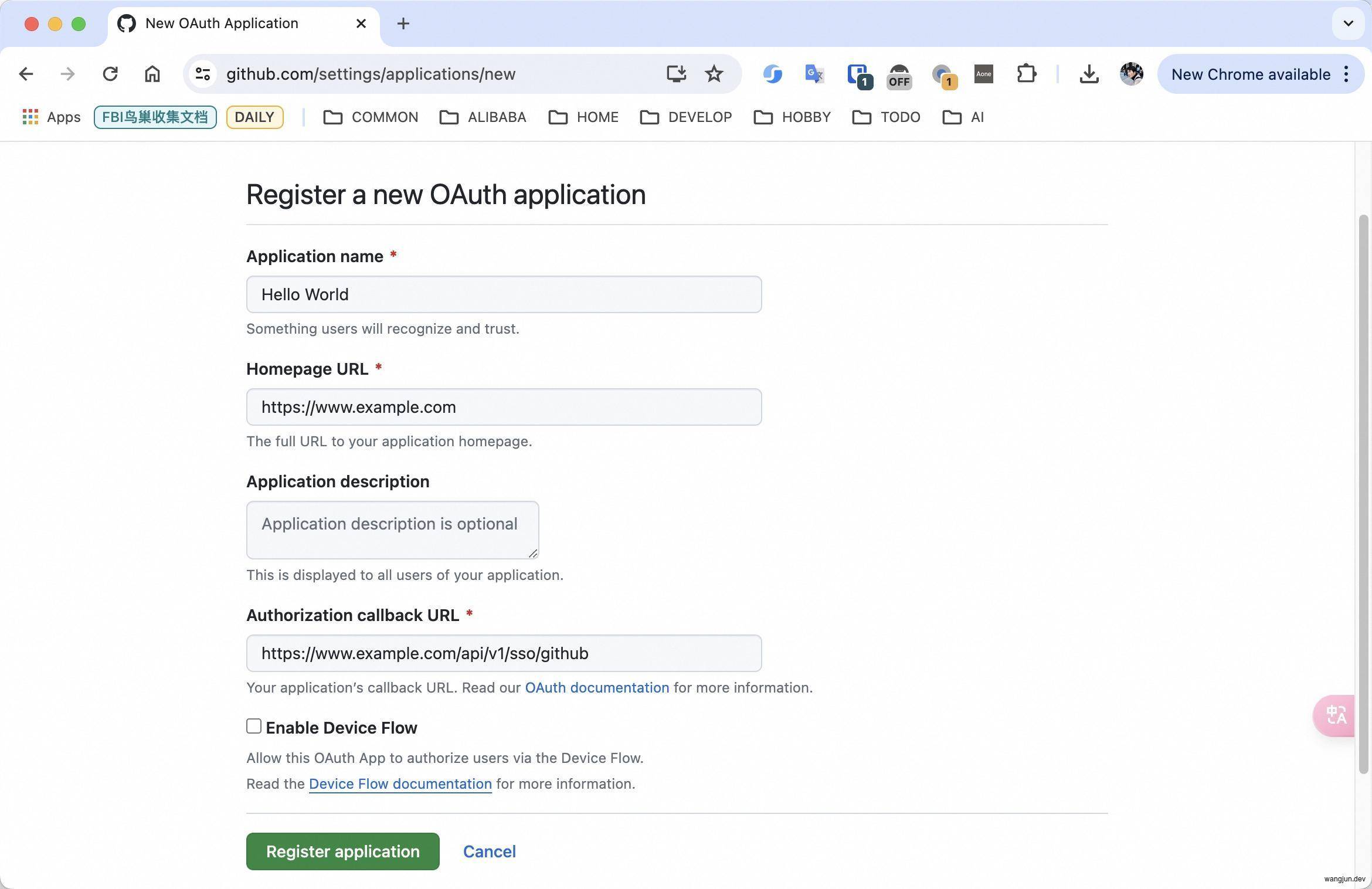Expand the COMMON bookmarks folder
Viewport: 1372px width, 889px height.
371,117
